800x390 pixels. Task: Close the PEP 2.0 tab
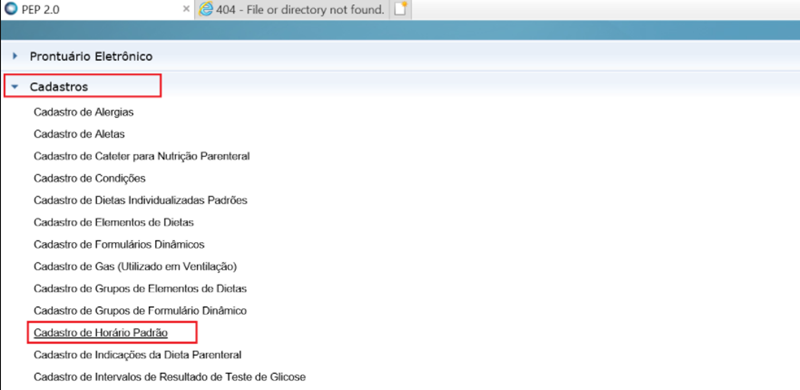click(x=186, y=10)
